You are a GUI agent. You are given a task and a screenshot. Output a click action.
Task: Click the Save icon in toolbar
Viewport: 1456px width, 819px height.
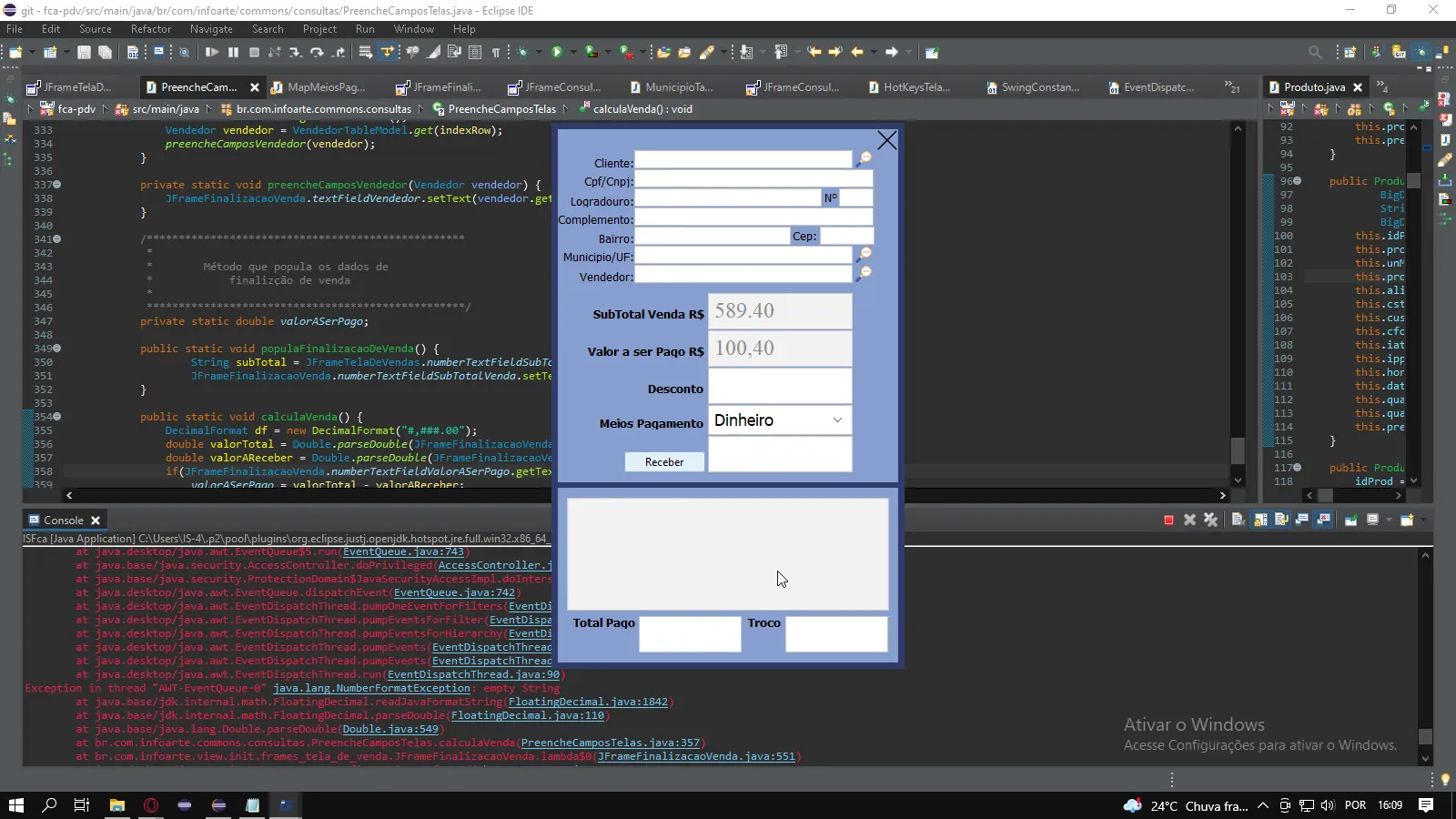coord(84,53)
